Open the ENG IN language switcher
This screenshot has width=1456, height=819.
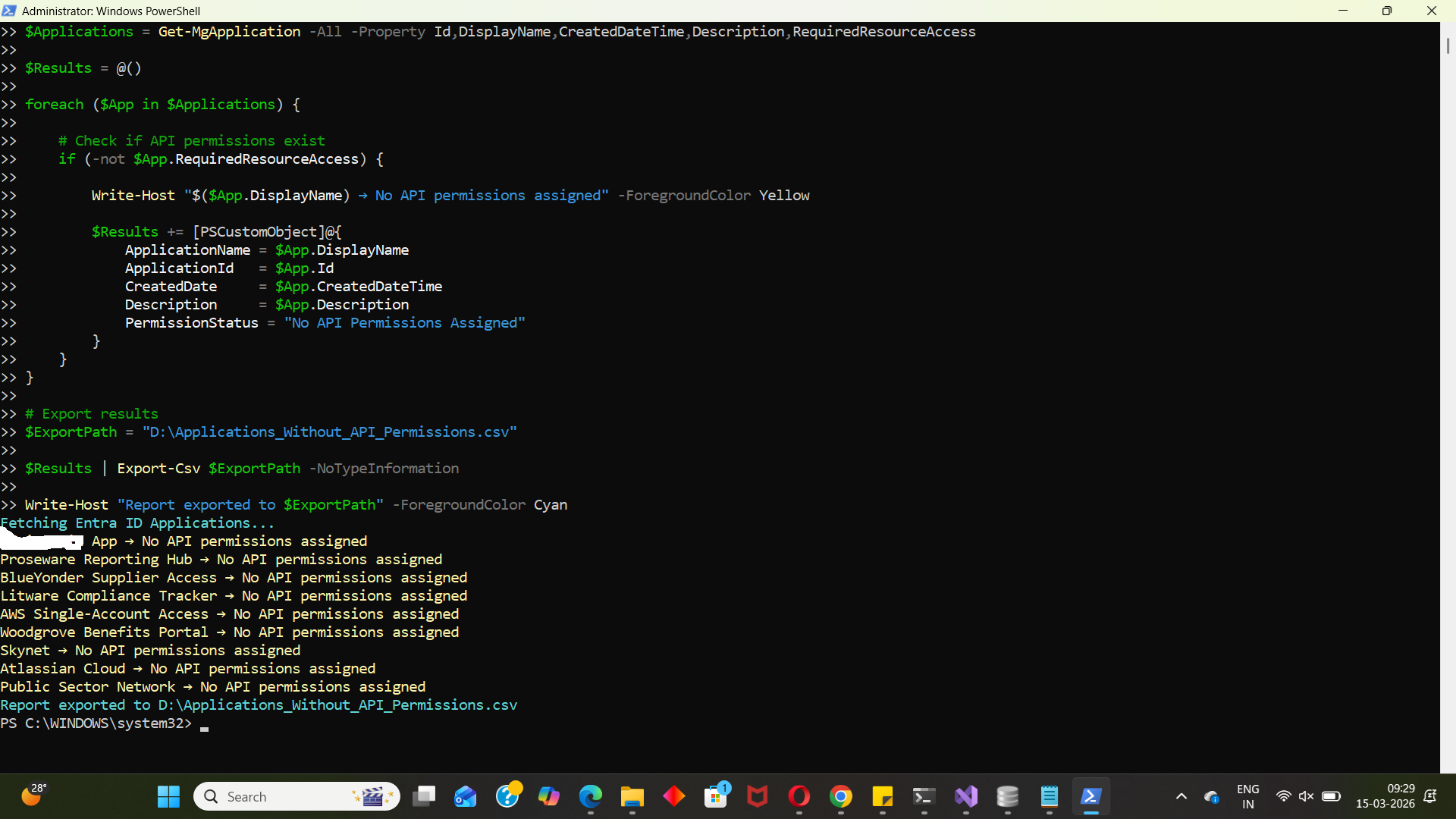click(1247, 796)
